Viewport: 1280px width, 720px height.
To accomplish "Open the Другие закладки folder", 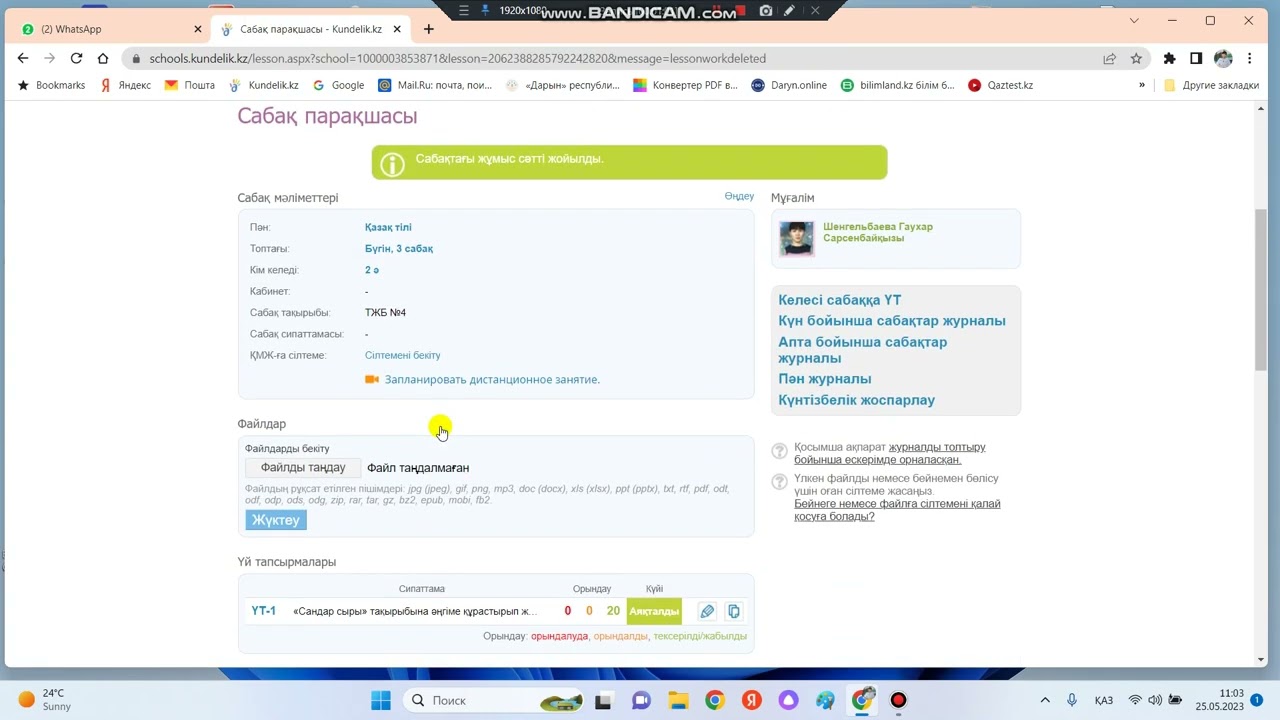I will point(1211,85).
